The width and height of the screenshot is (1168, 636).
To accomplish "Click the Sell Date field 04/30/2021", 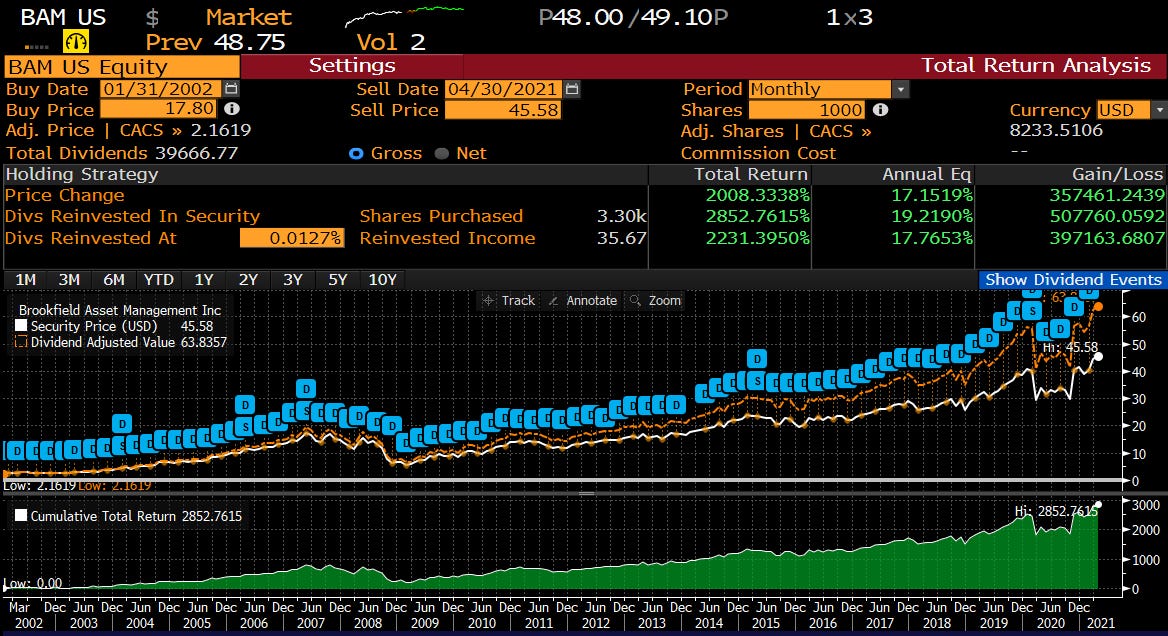I will [x=503, y=89].
